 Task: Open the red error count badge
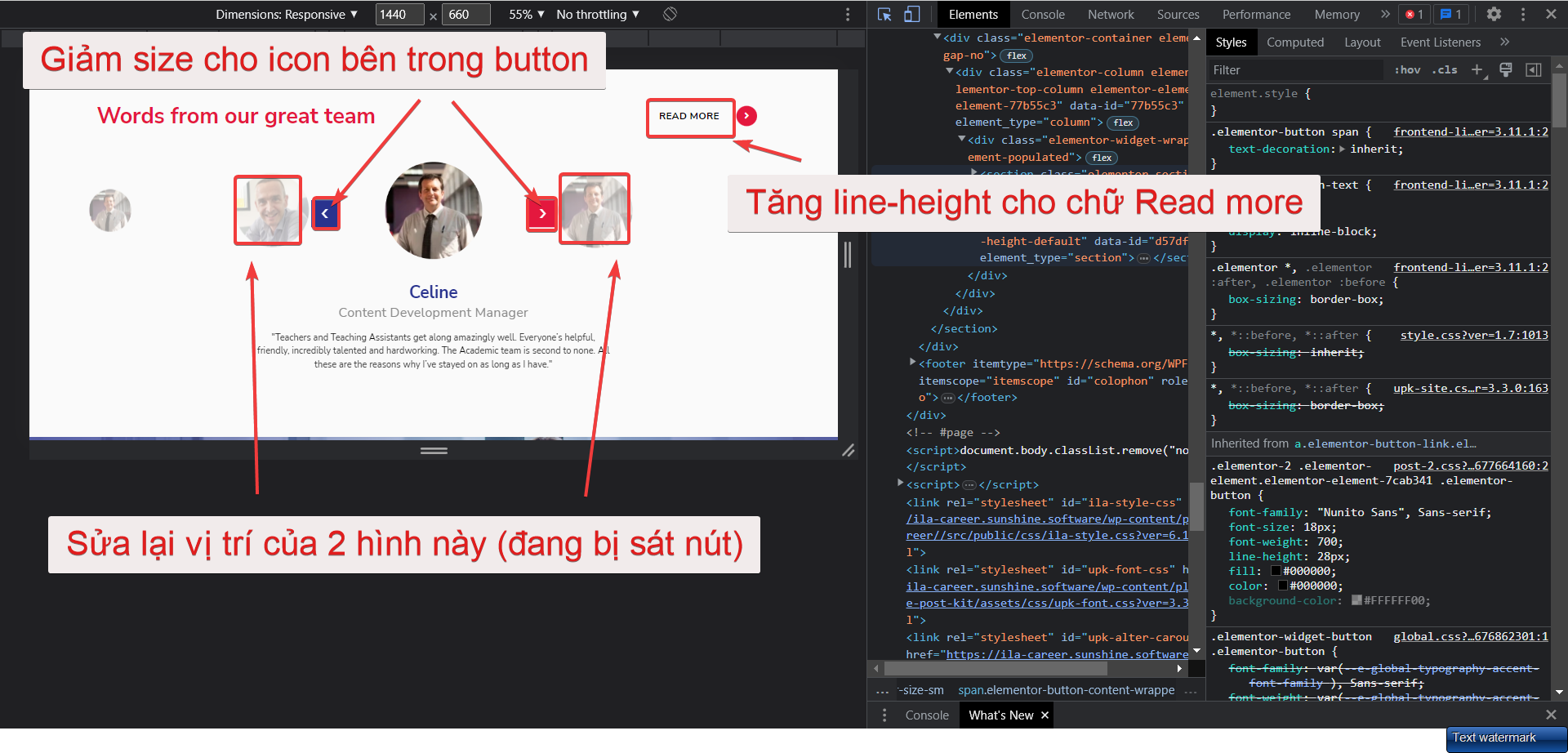tap(1414, 14)
